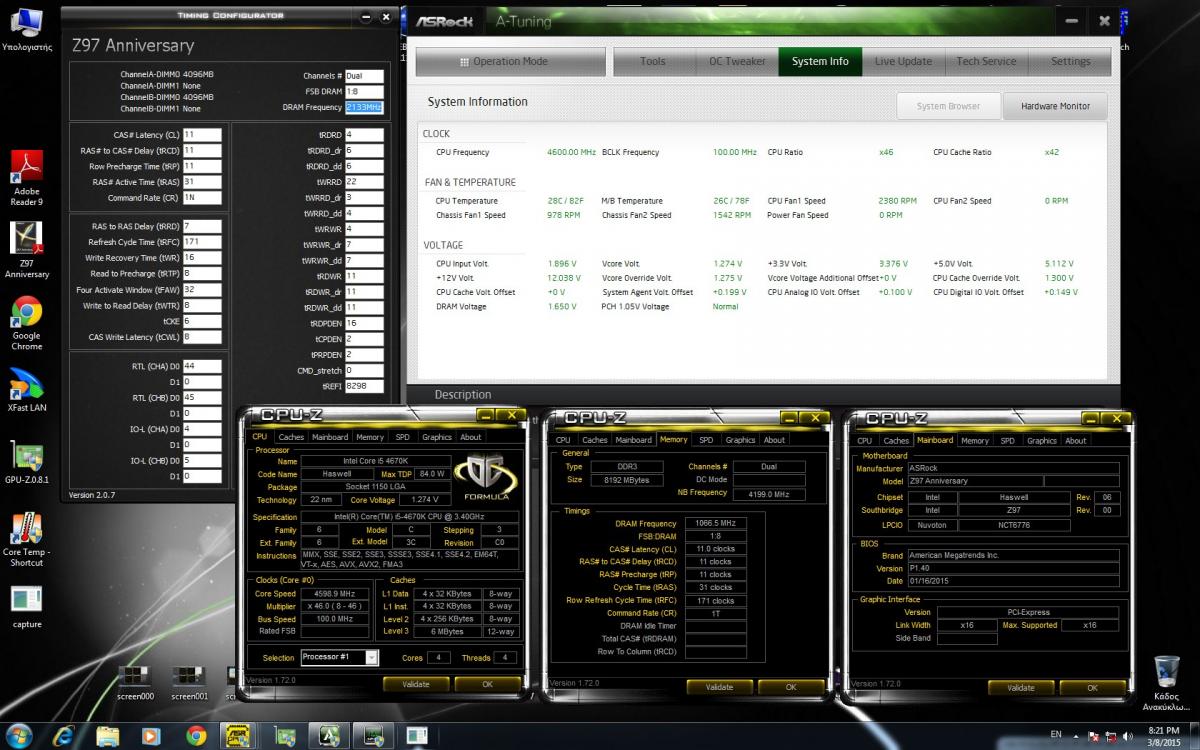1200x750 pixels.
Task: Open CPU tab in the CPU-Z Memory-tab window
Action: pos(563,440)
